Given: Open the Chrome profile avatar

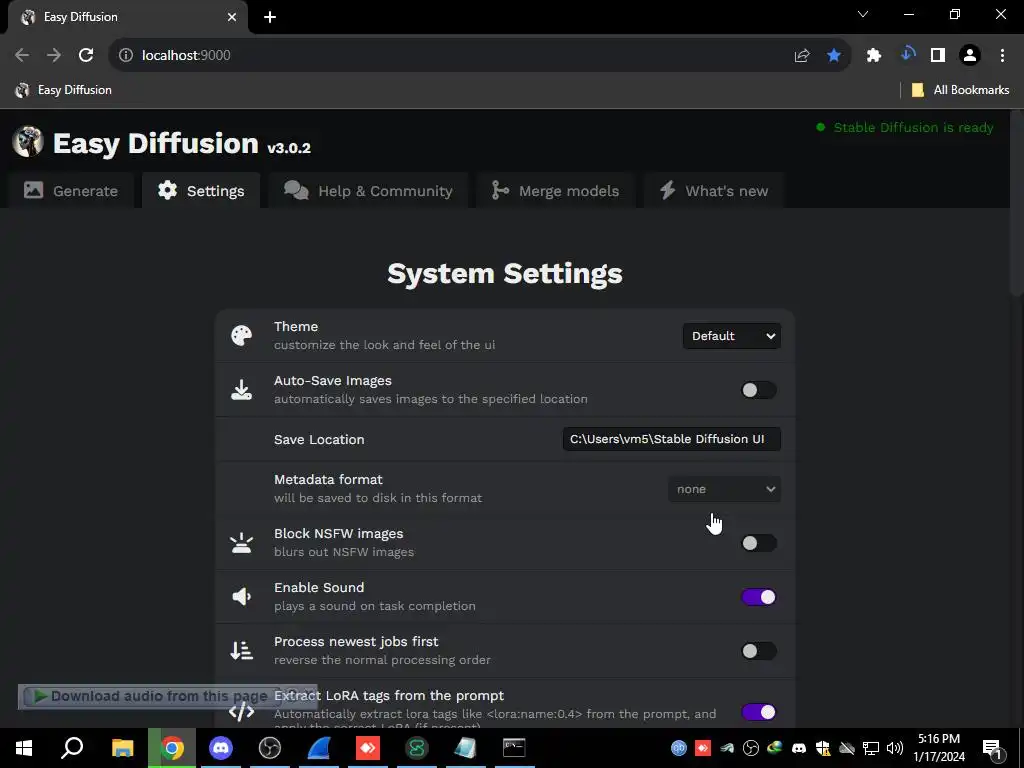Looking at the screenshot, I should 970,55.
